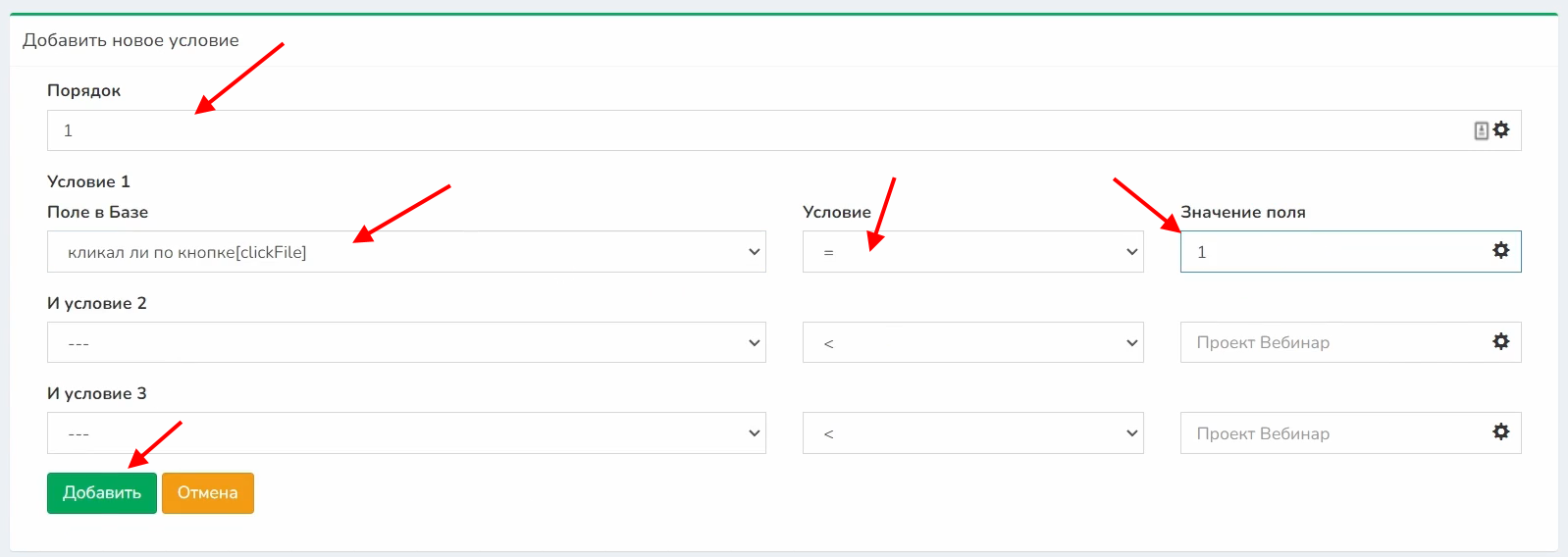
Task: Expand the '<' operator dropdown of И условие 3
Action: click(x=972, y=433)
